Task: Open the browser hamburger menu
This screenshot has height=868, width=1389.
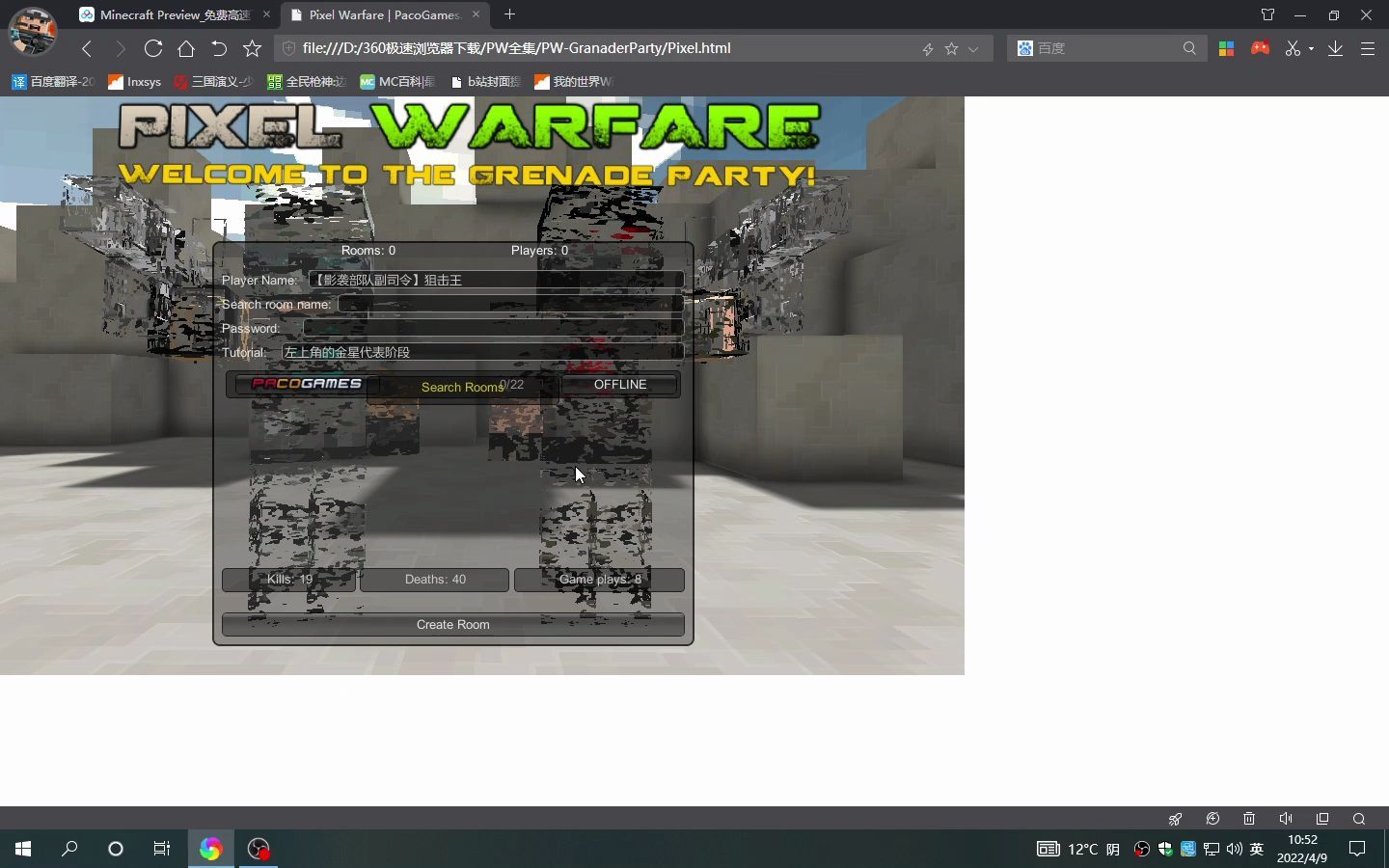Action: [x=1368, y=48]
